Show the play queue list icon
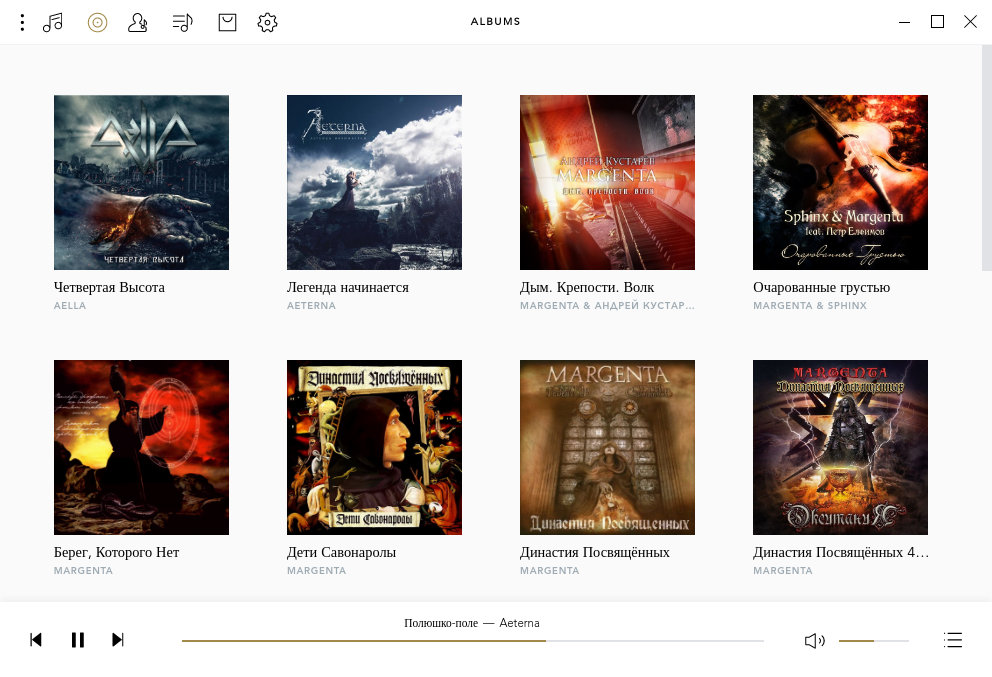Image resolution: width=992 pixels, height=677 pixels. [953, 640]
